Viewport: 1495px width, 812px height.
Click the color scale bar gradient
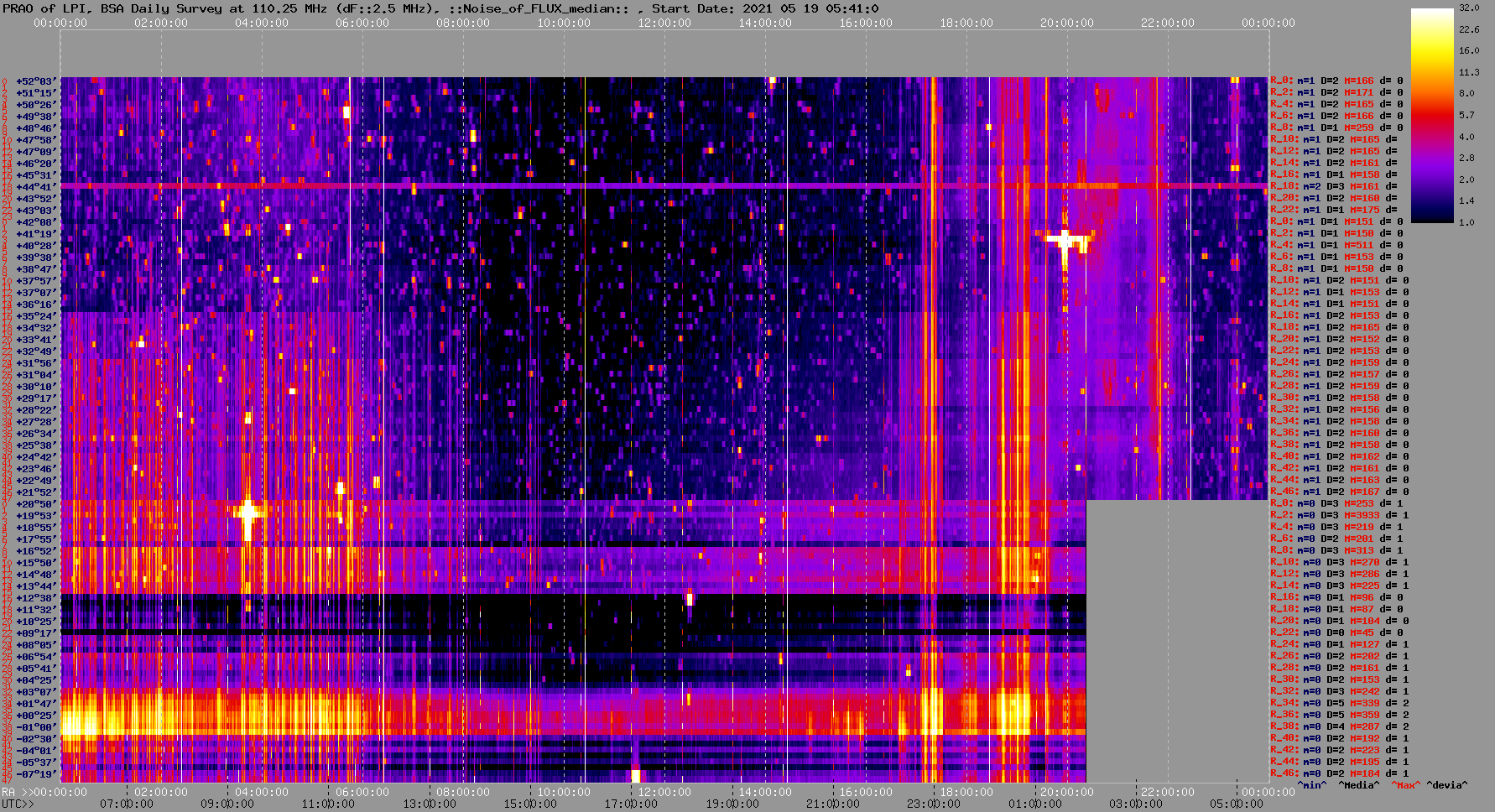point(1432,116)
